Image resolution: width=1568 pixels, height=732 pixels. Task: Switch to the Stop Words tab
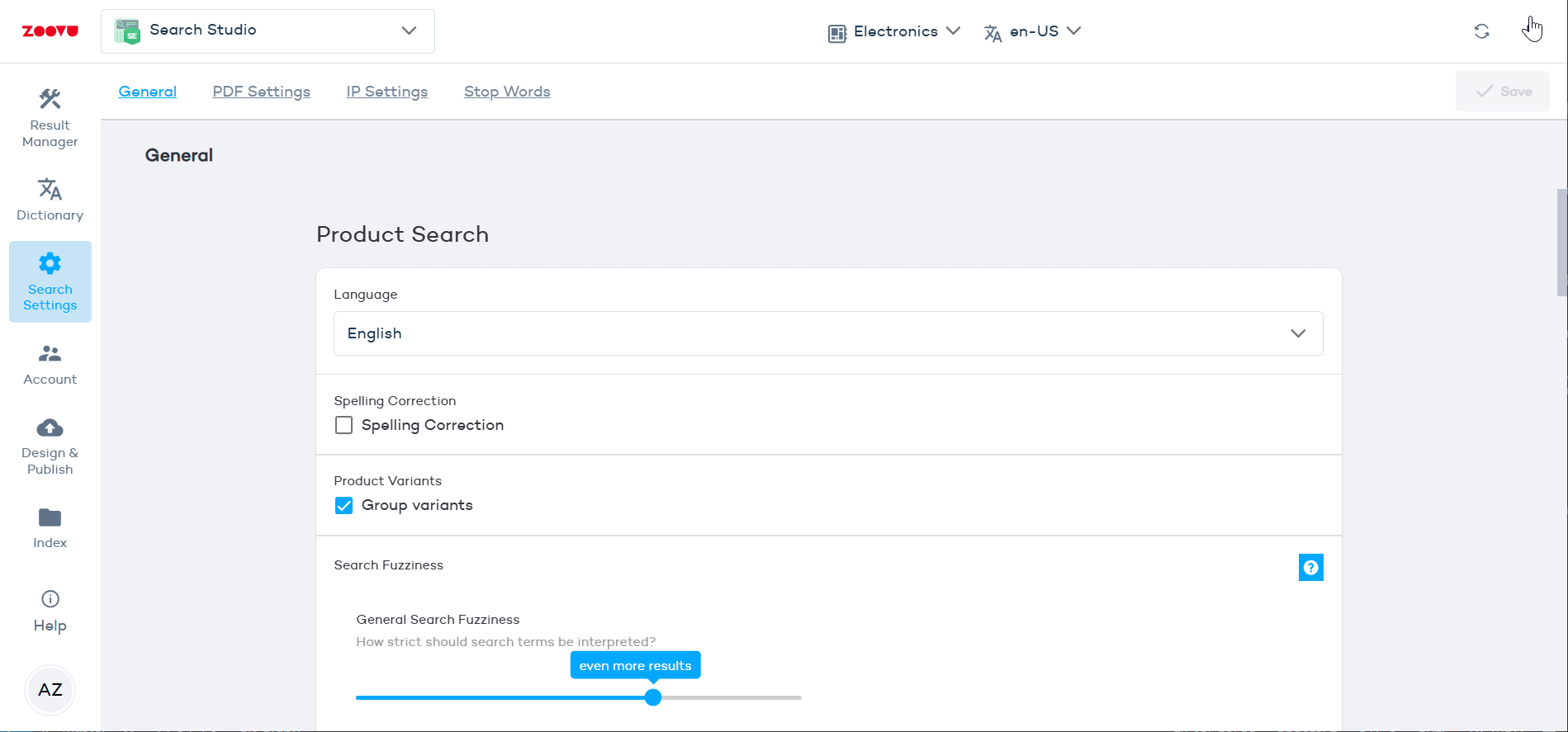(x=507, y=92)
